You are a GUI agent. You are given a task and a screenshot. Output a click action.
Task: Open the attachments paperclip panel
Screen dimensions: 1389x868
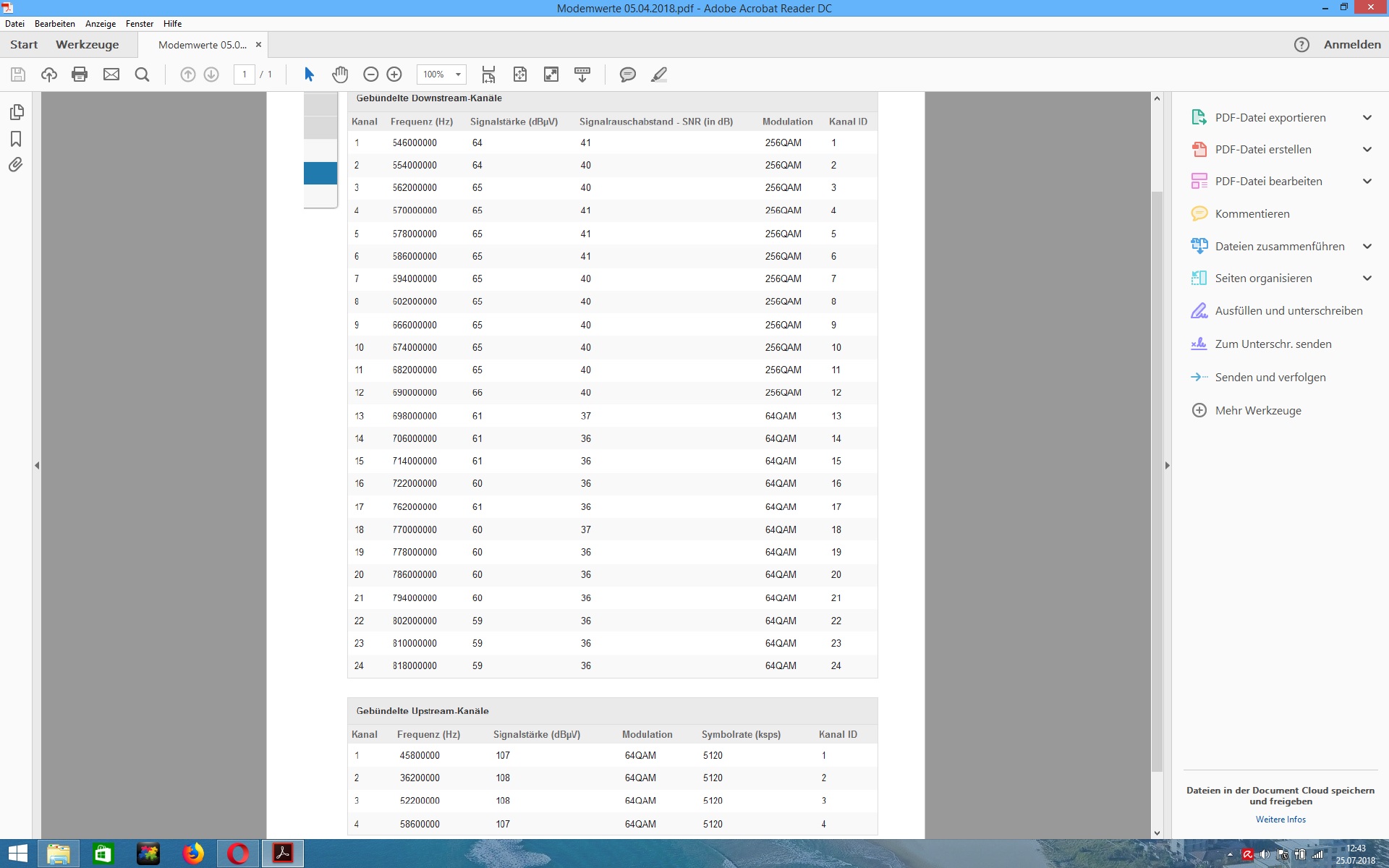[x=16, y=165]
